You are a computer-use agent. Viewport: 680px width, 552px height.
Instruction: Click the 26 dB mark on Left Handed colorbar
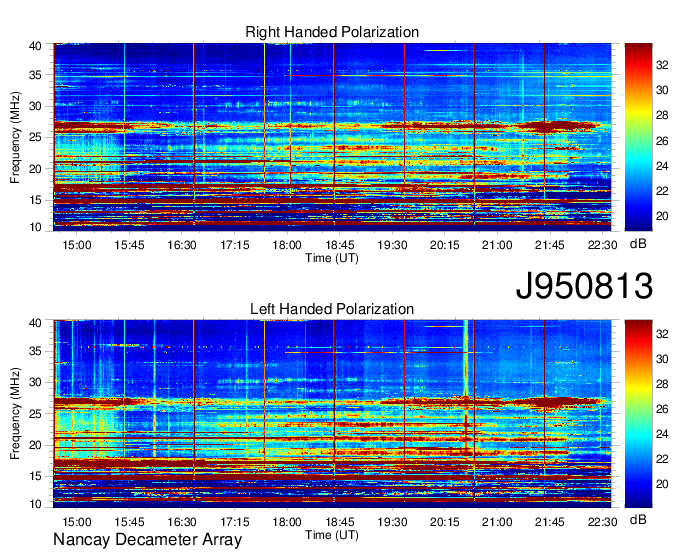[662, 409]
